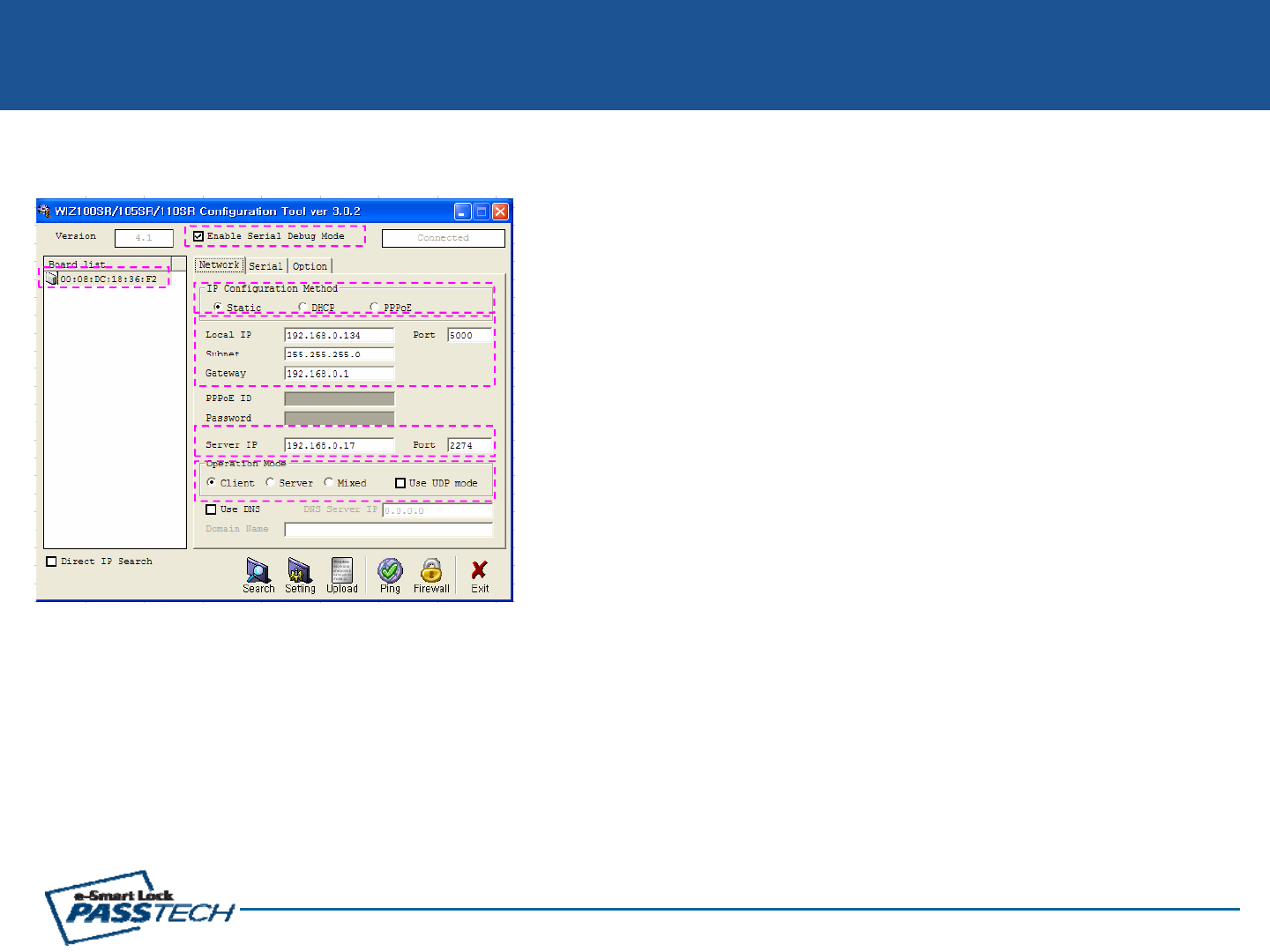Click the Version 4.1 field
Screen dimensions: 1270x952
[144, 238]
